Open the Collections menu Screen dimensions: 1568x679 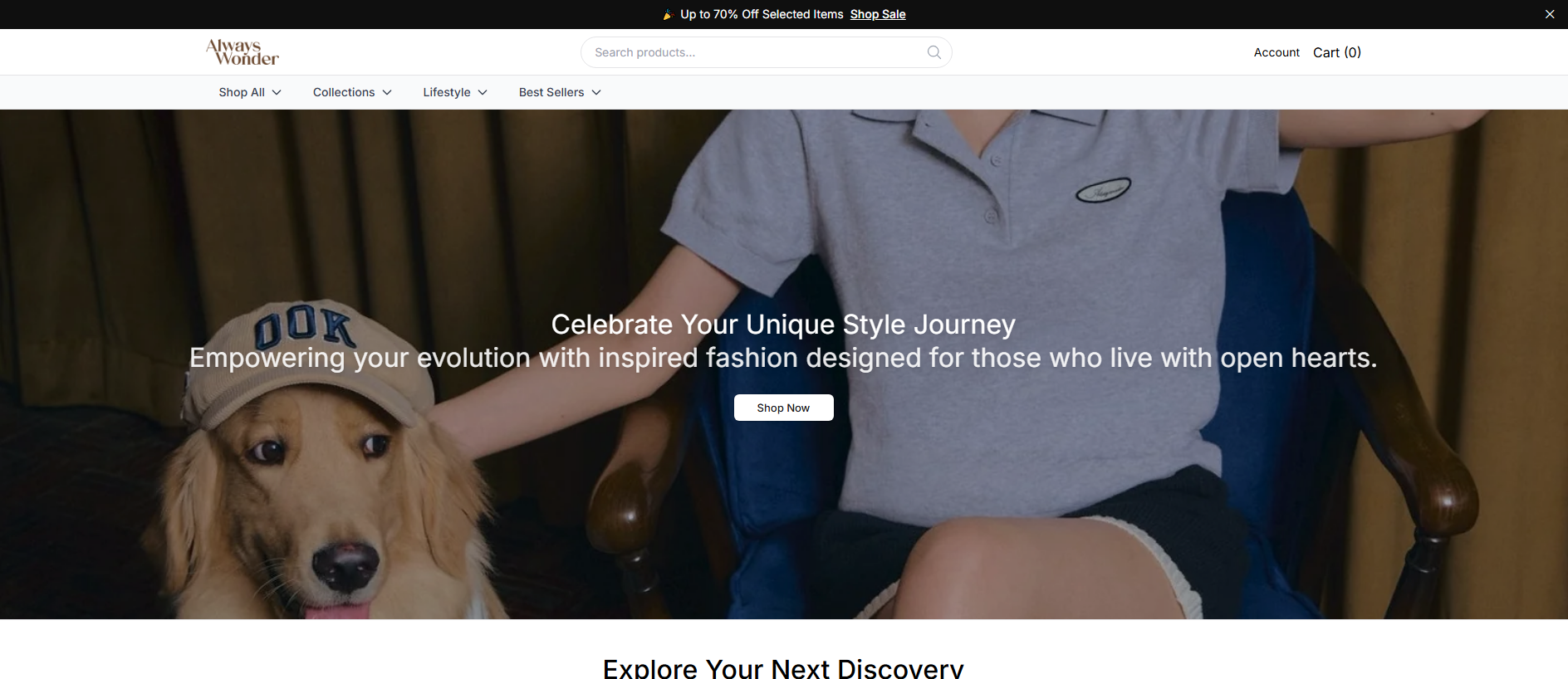(352, 92)
